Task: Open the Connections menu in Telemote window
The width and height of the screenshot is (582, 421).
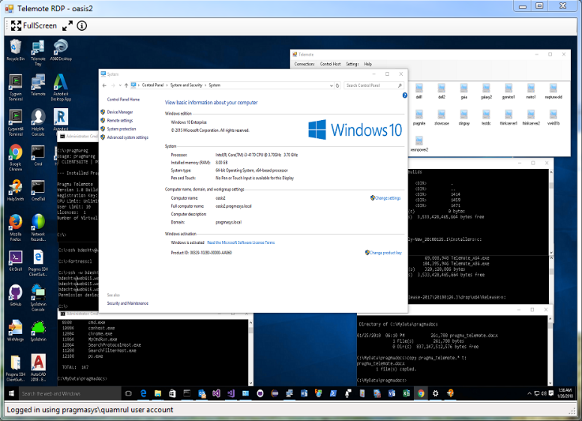Action: tap(304, 64)
